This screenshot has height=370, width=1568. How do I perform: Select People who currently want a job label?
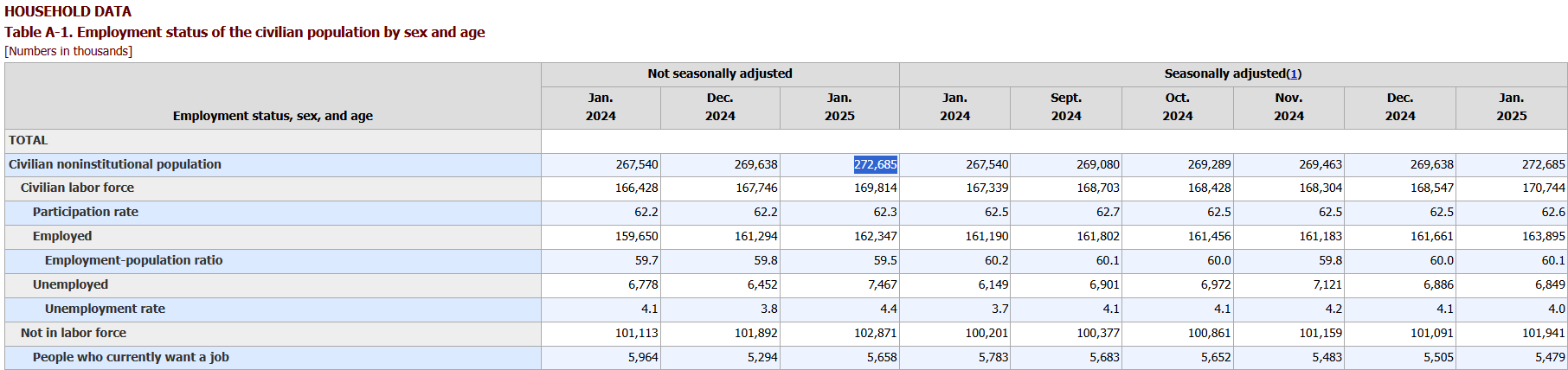(131, 357)
